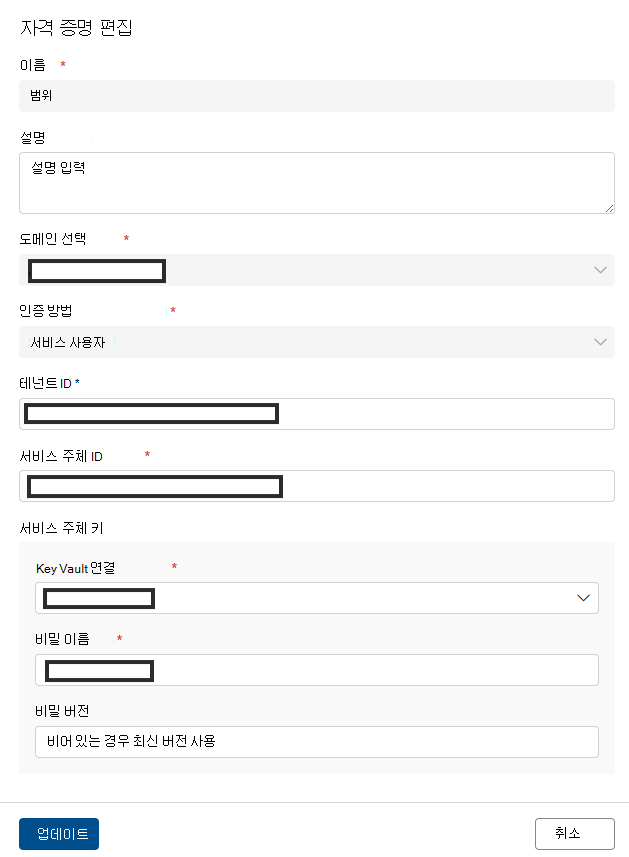Click the Key Vault 연결 label
The image size is (629, 857).
(x=76, y=568)
